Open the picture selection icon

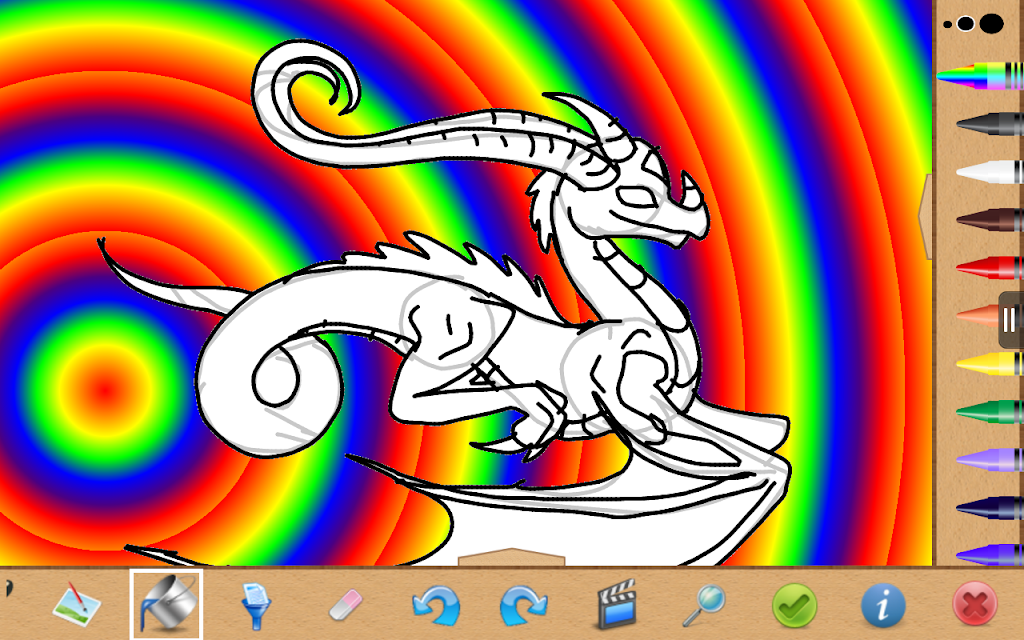tap(77, 604)
